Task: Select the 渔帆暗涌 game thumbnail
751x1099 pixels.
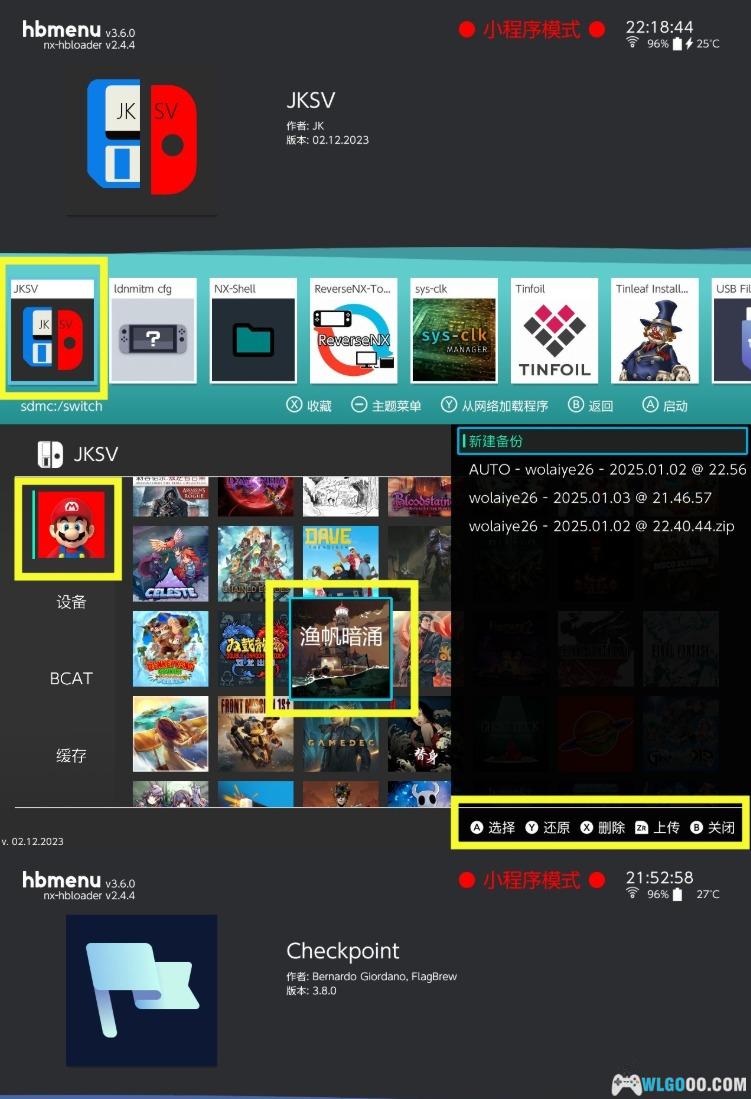Action: click(341, 648)
